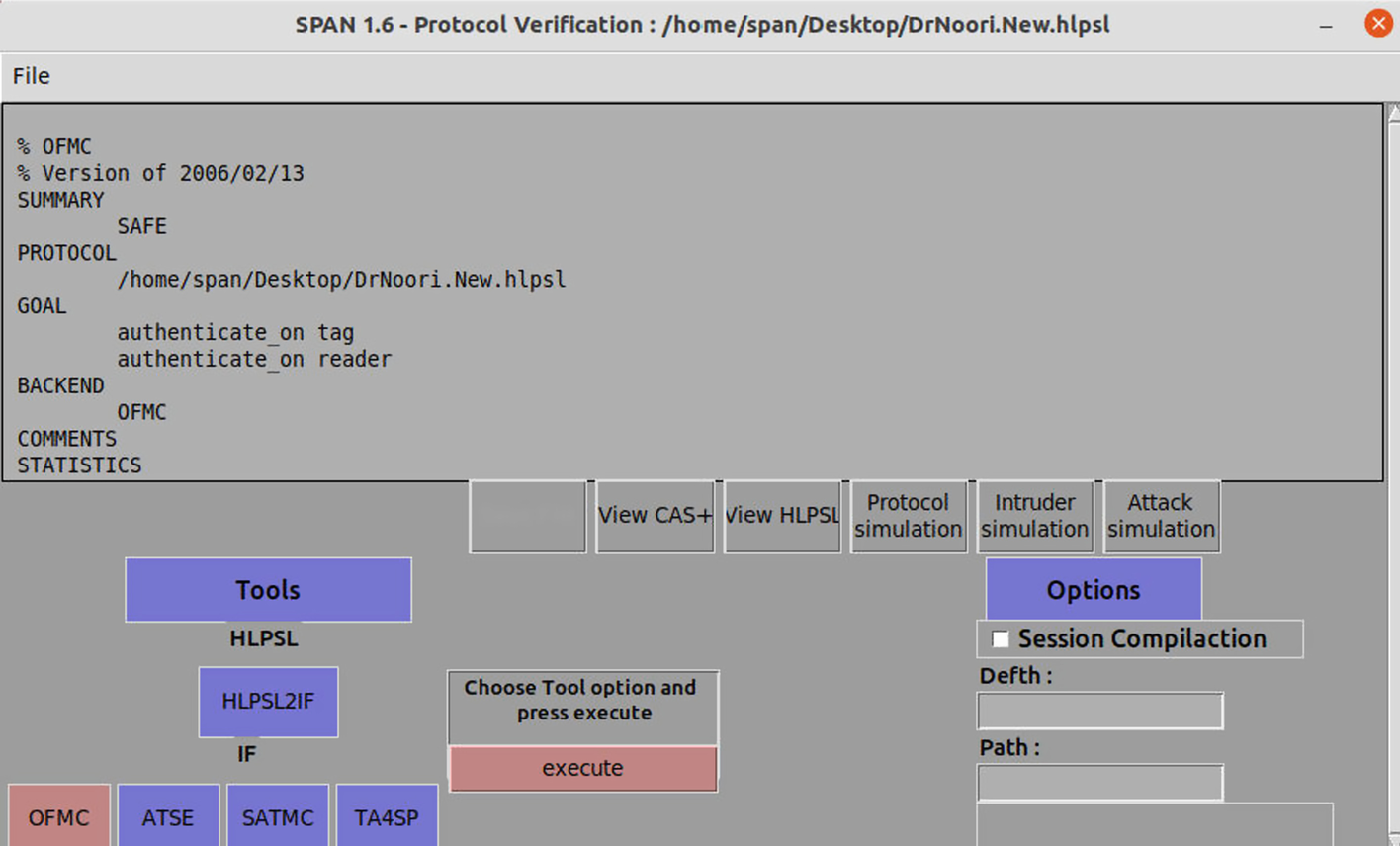
Task: Click the 'authenticate_on reader' goal line
Action: click(x=254, y=360)
